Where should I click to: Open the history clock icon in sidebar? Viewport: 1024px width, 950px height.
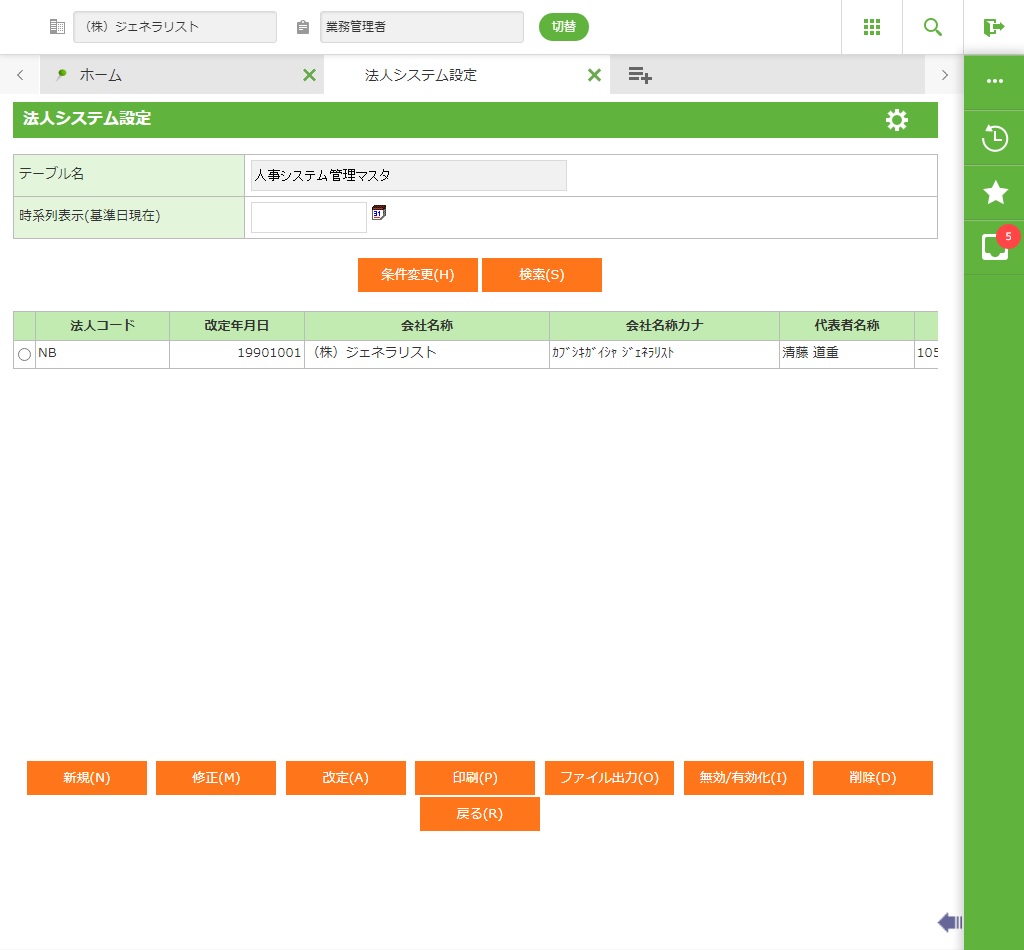tap(994, 138)
